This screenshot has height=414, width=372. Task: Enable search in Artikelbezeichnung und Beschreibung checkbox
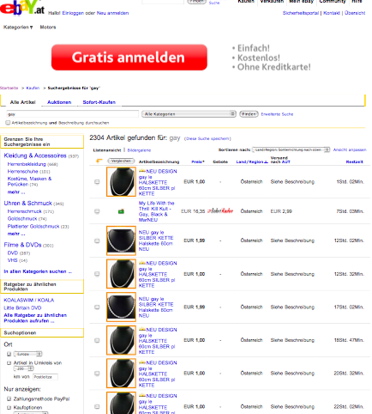pos(8,123)
